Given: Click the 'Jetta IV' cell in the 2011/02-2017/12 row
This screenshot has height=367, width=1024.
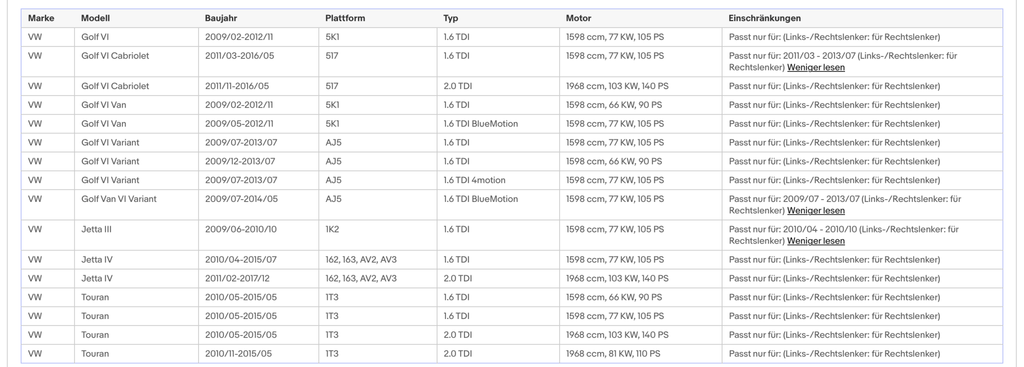Looking at the screenshot, I should coord(97,278).
